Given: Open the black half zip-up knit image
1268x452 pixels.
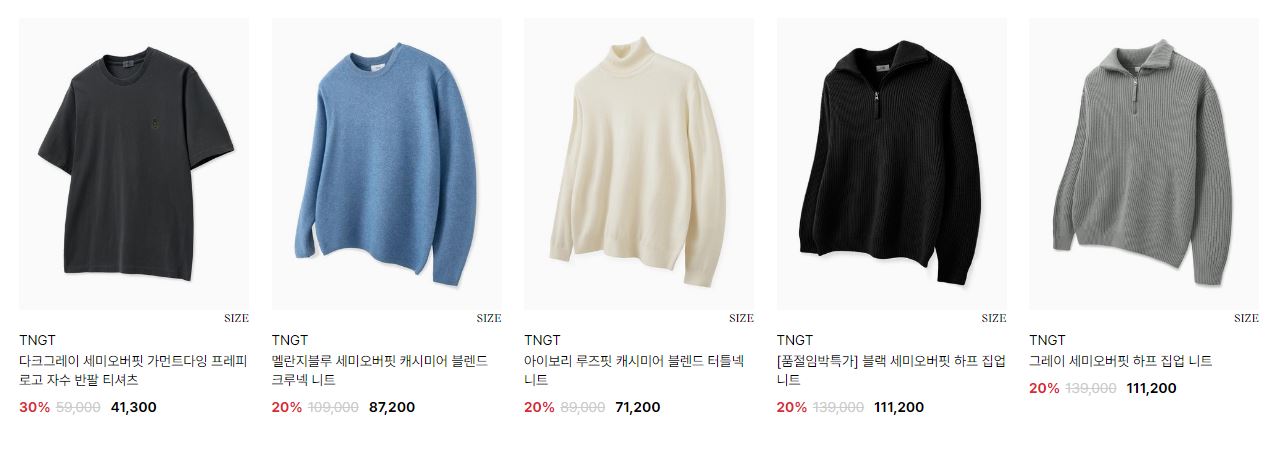Looking at the screenshot, I should [x=892, y=164].
